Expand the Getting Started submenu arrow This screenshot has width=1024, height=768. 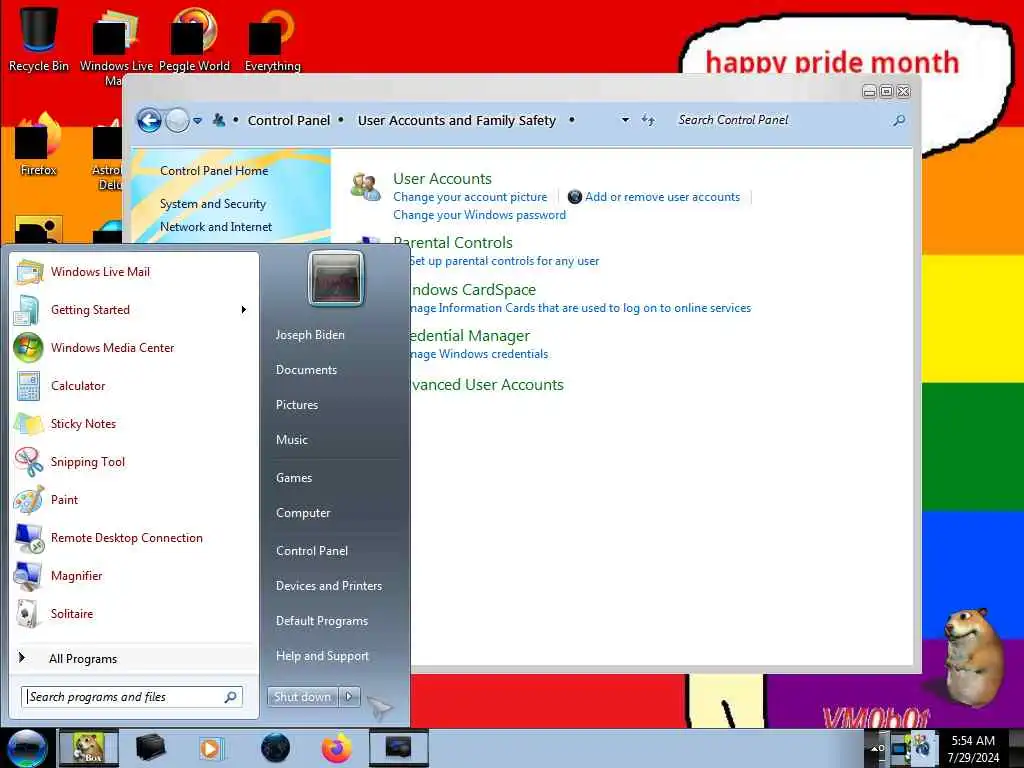click(x=244, y=310)
